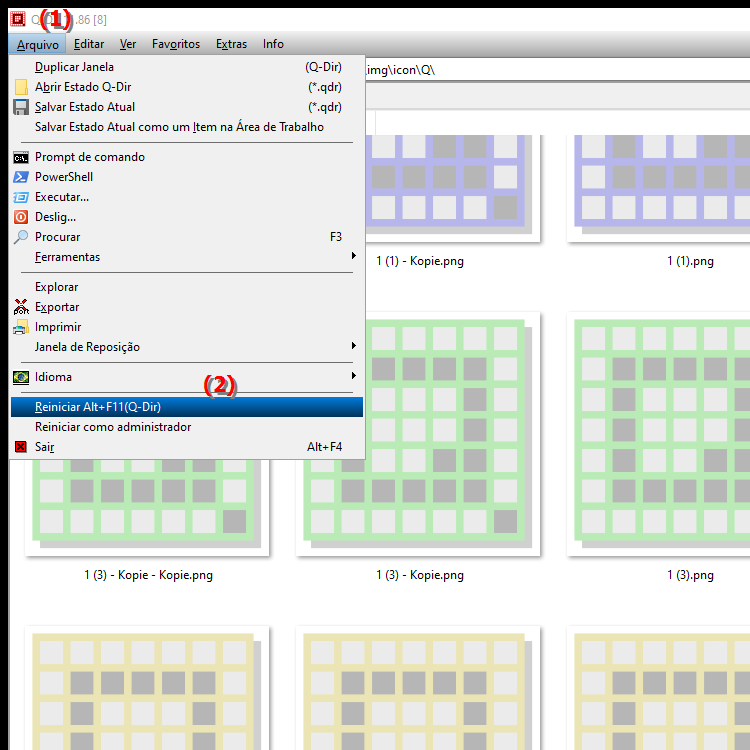This screenshot has height=750, width=750.
Task: Open the Favoritos menu
Action: click(x=176, y=44)
